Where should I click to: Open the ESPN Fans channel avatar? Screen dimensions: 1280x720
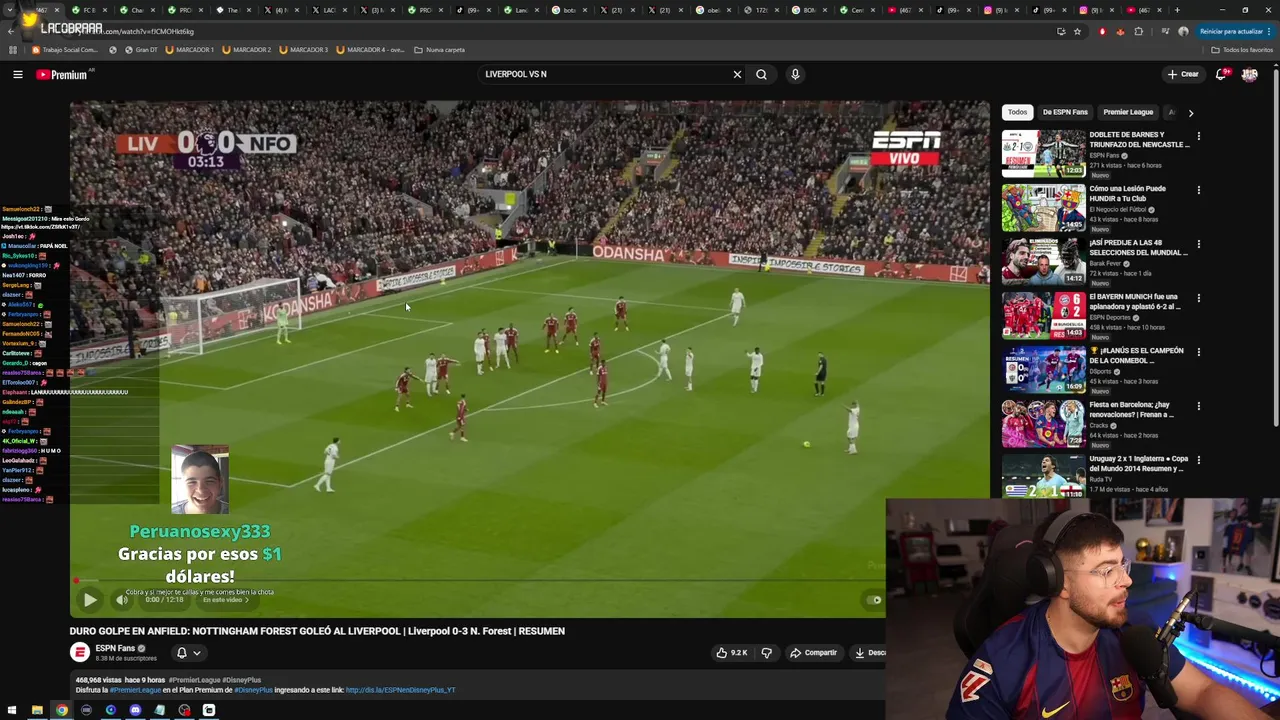point(79,652)
